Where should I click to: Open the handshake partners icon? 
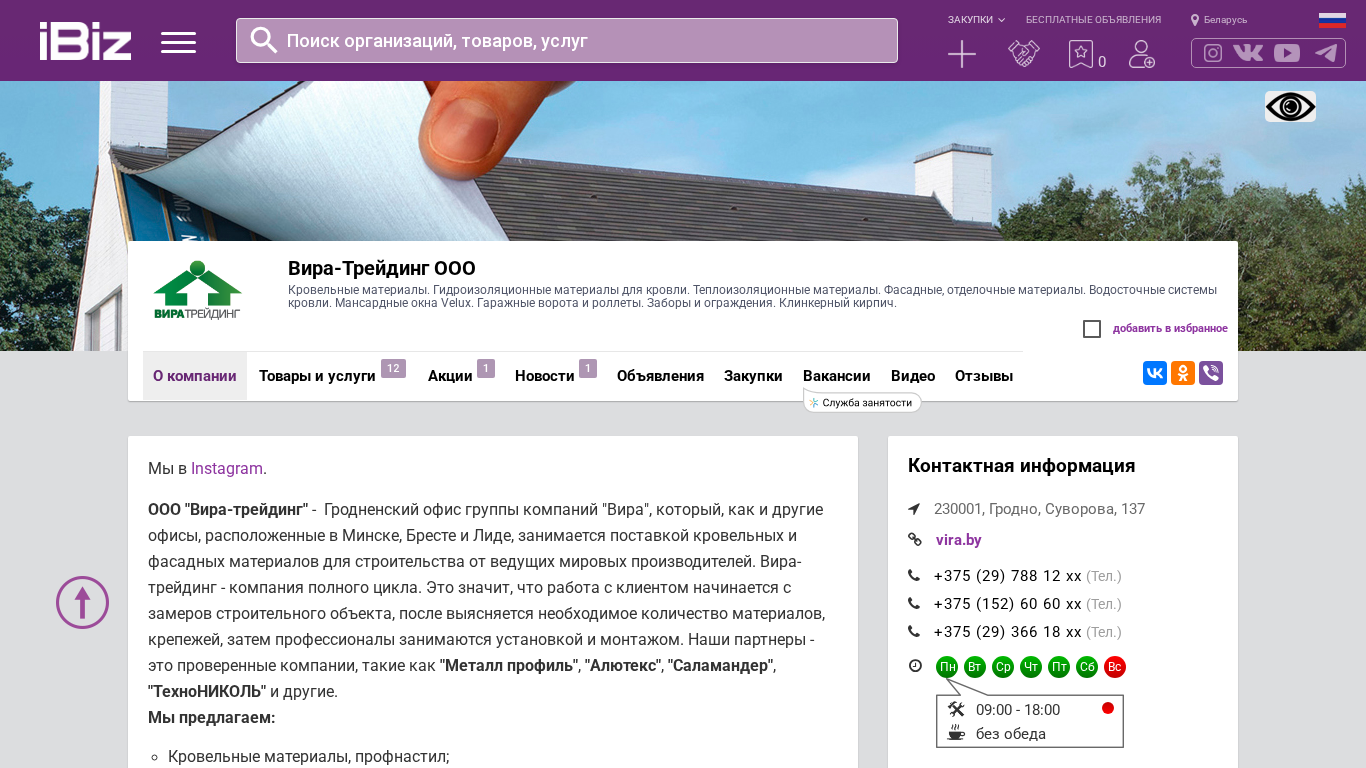1024,54
